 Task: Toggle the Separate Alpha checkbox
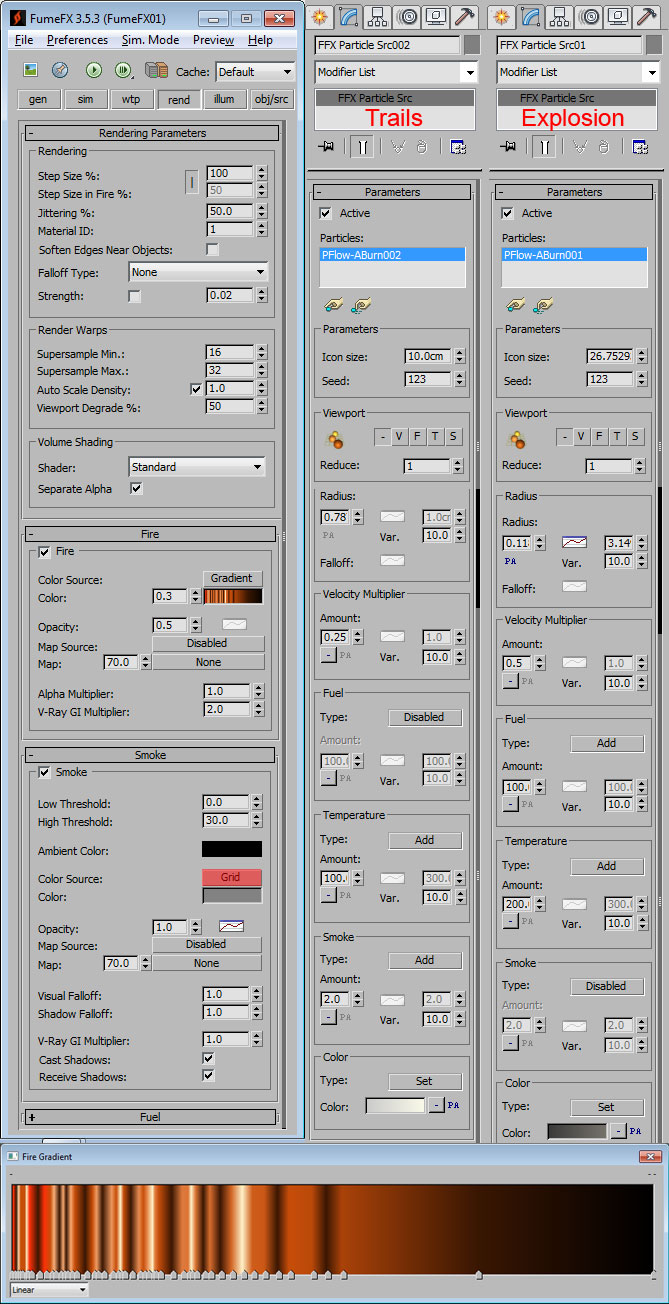point(136,489)
